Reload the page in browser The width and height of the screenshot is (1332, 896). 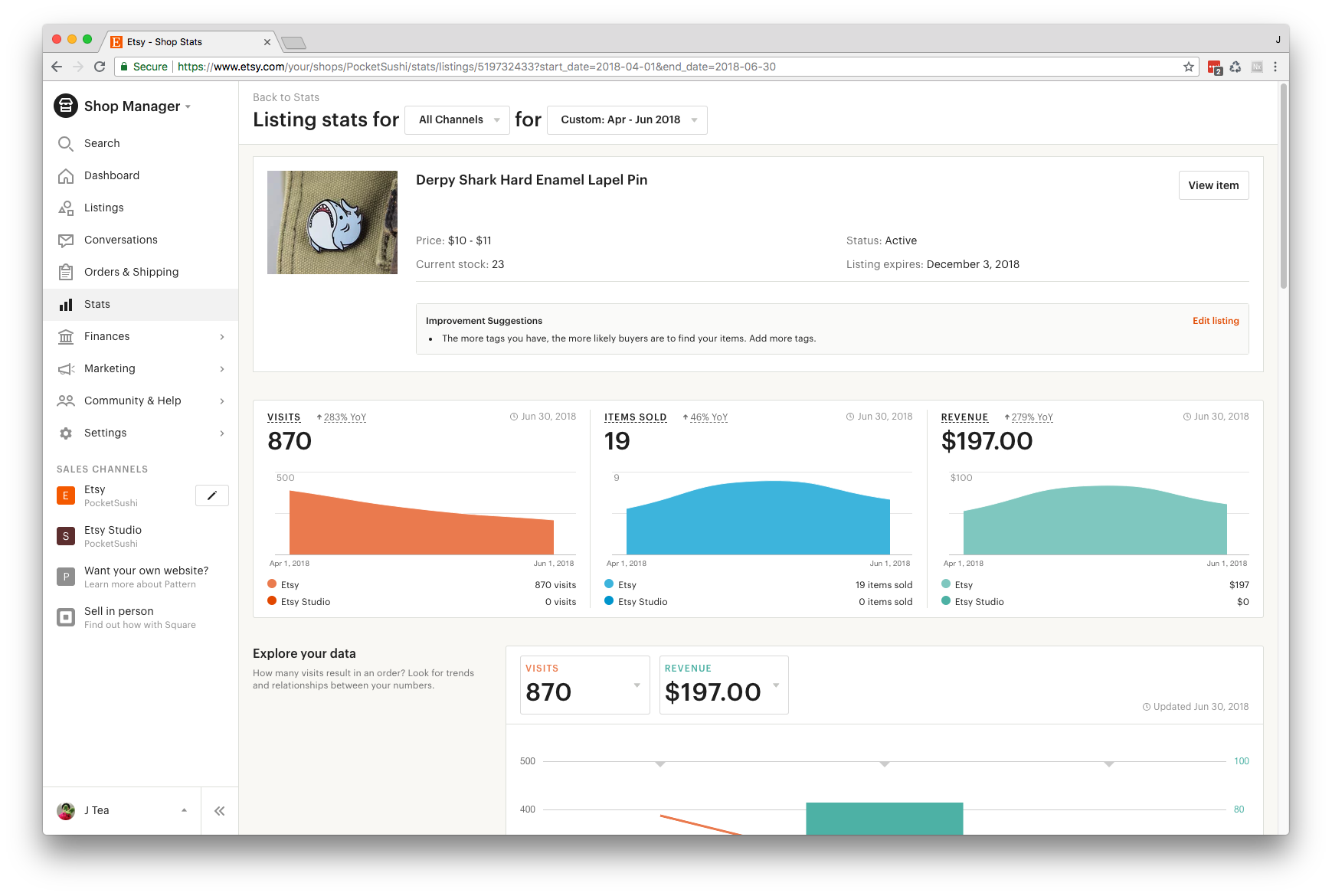point(100,67)
